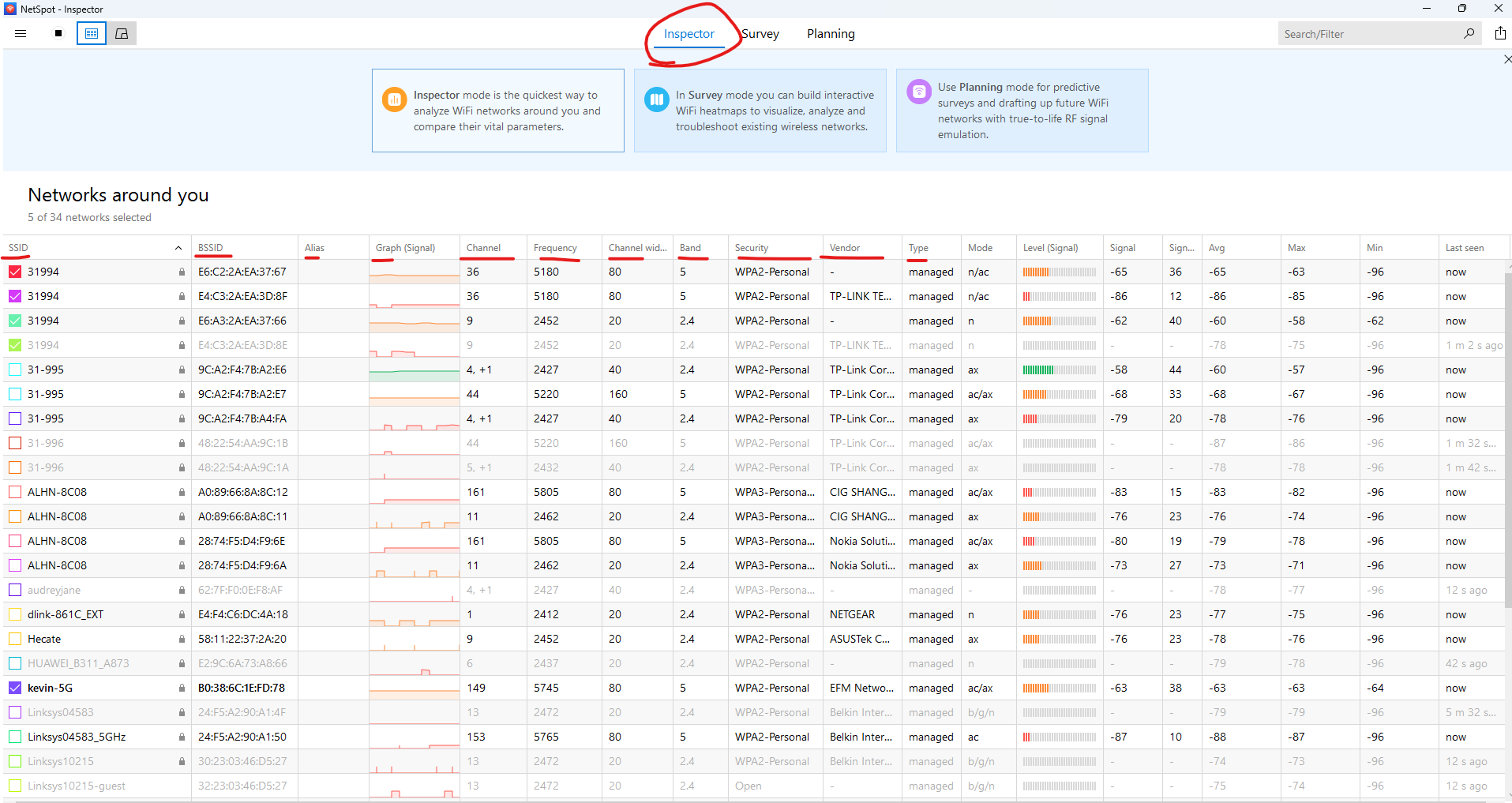Image resolution: width=1512 pixels, height=803 pixels.
Task: Click the orange Inspector mode icon
Action: [394, 99]
